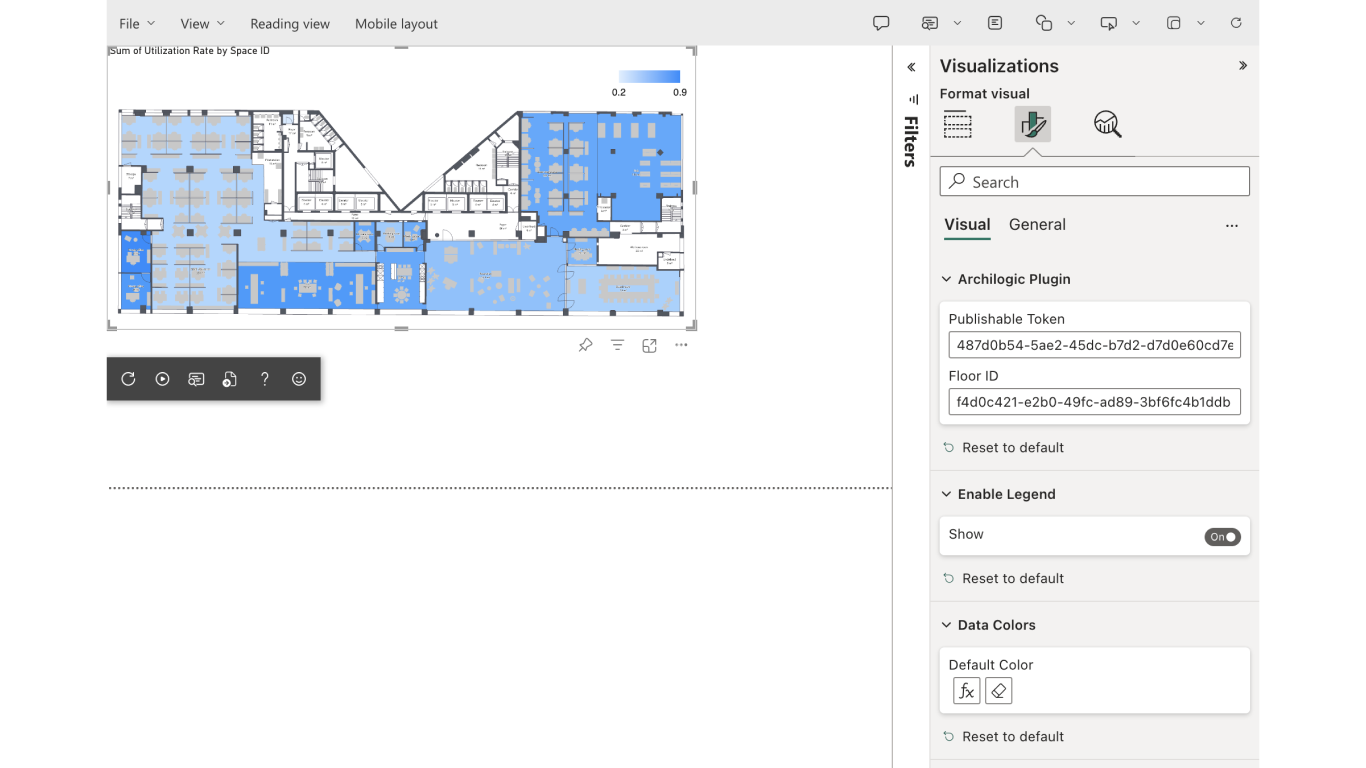Open the ellipsis next to General tab
1366x768 pixels.
[1232, 226]
